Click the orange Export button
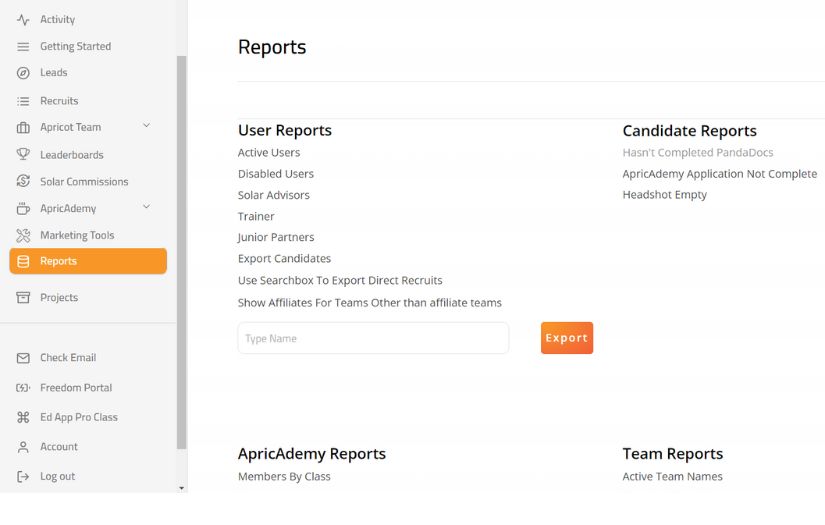825x525 pixels. 567,338
